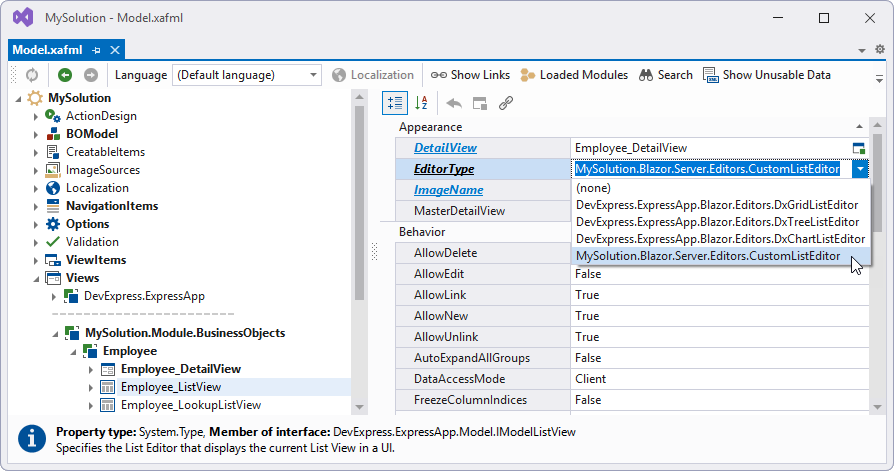The image size is (894, 471).
Task: Select the MasterDetailView property row
Action: coord(483,211)
